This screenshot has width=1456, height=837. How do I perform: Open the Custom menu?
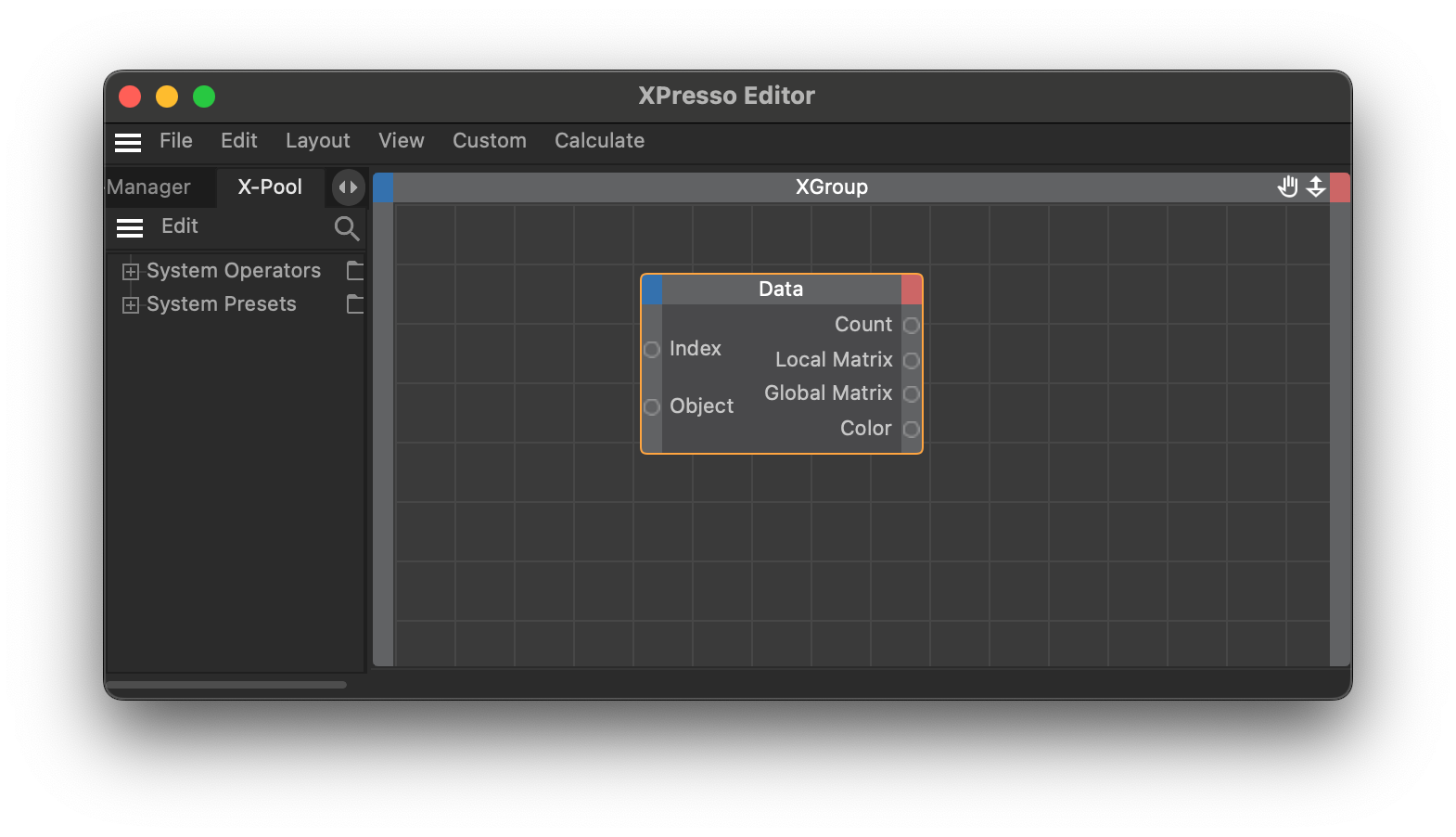pos(490,141)
